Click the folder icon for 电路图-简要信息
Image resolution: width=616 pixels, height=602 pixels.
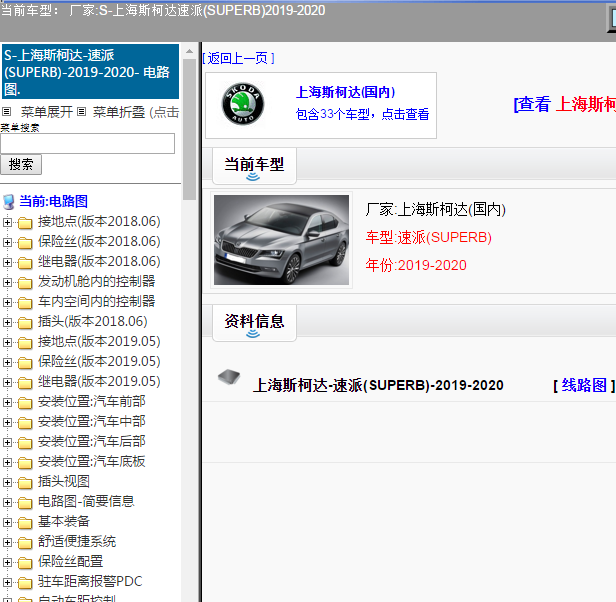point(25,503)
